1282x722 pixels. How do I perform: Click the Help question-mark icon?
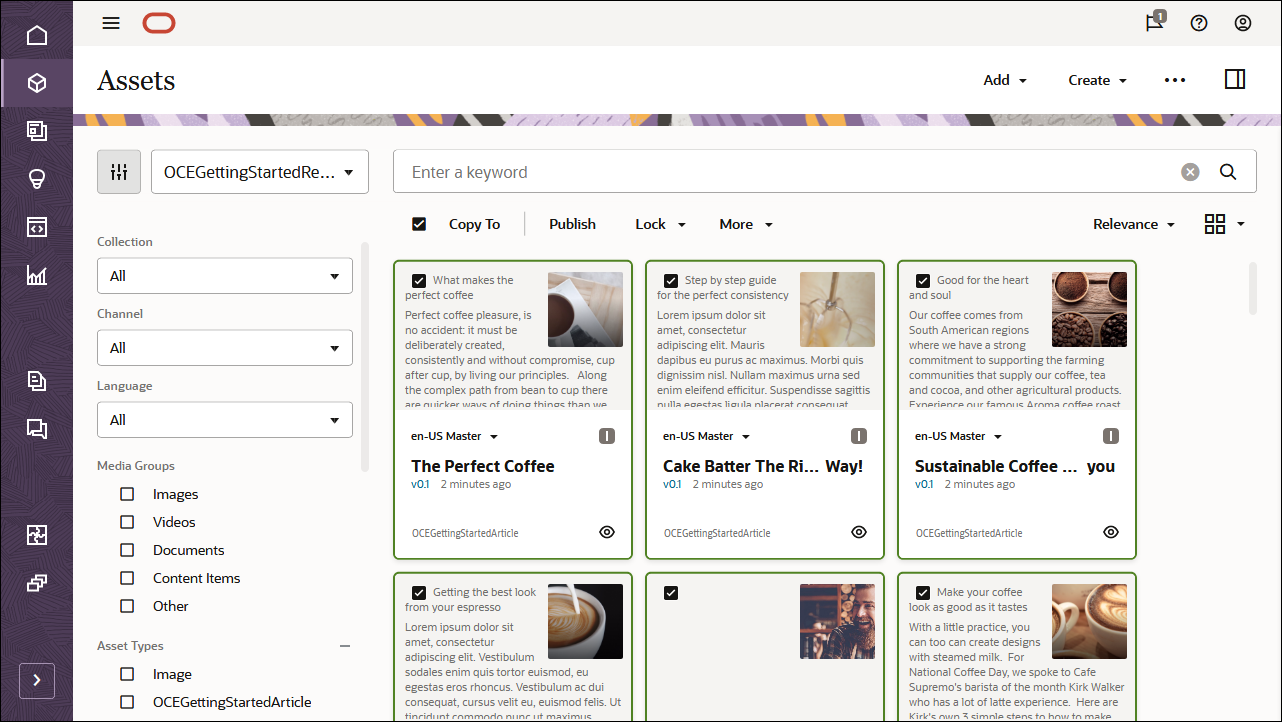pos(1199,23)
